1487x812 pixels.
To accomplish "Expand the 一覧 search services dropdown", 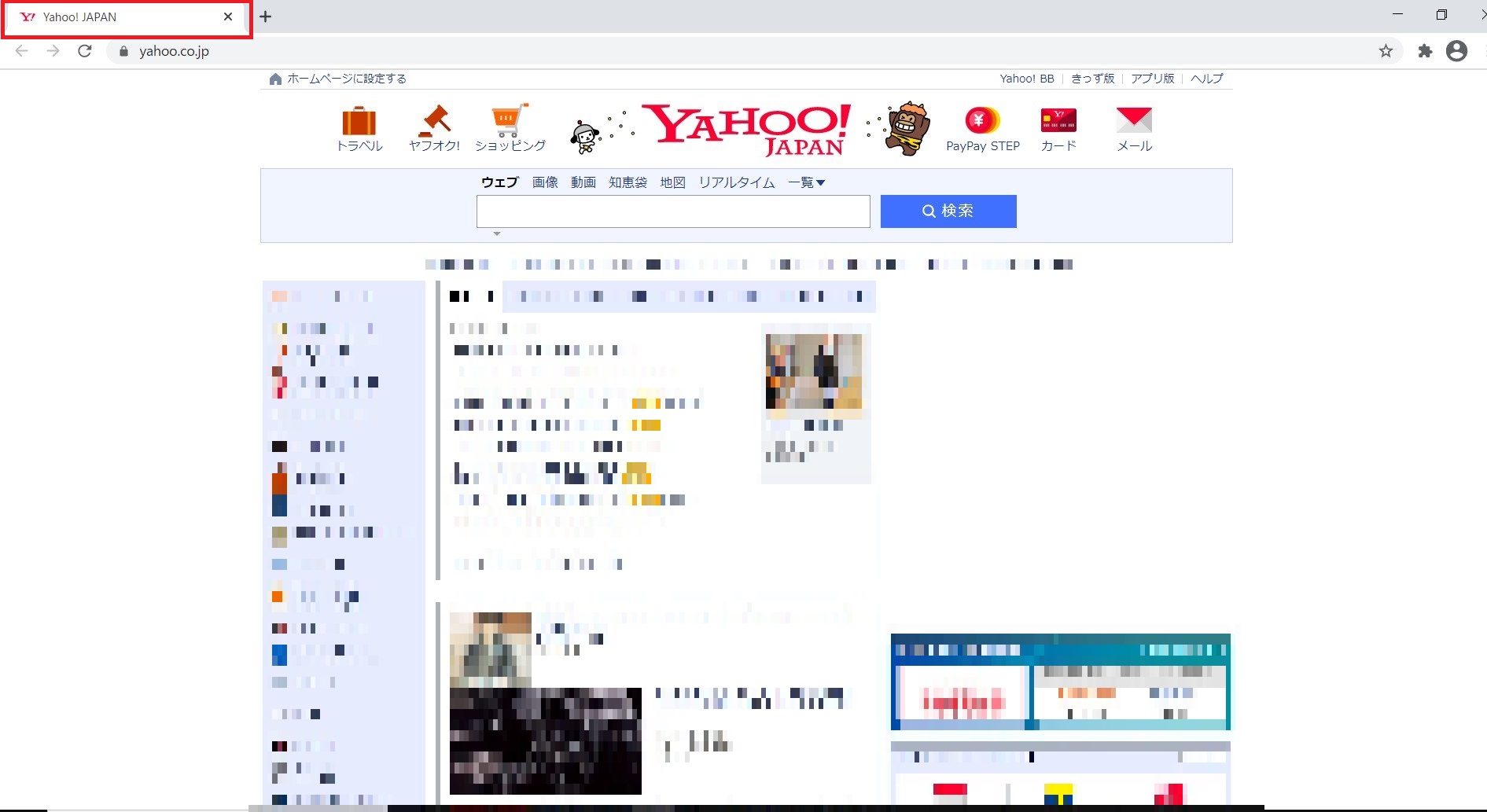I will click(807, 182).
